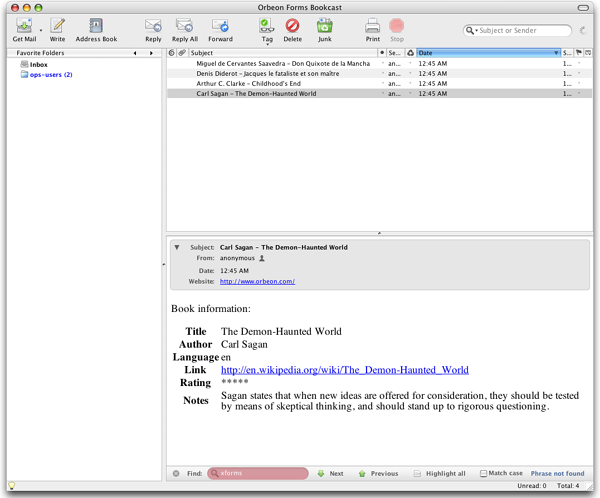
Task: Compose a message with the Write icon
Action: 58,26
